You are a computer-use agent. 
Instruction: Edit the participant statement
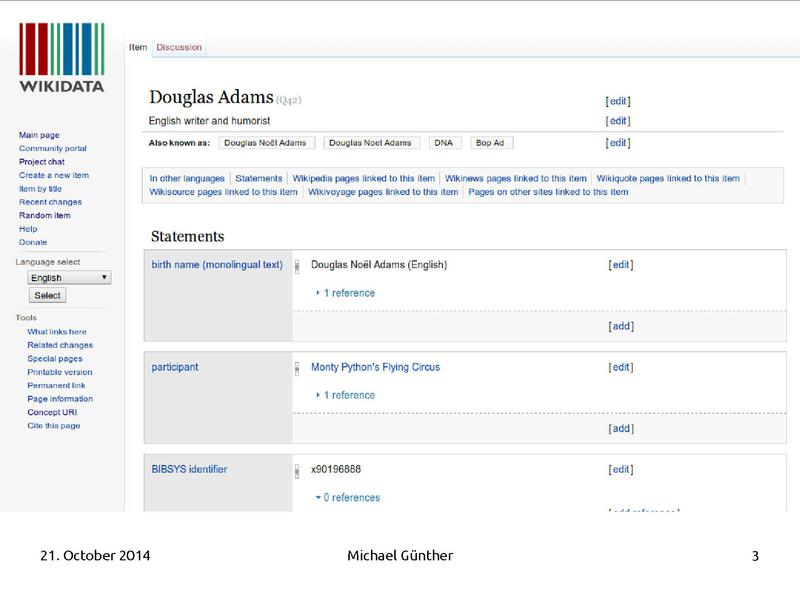click(x=621, y=367)
